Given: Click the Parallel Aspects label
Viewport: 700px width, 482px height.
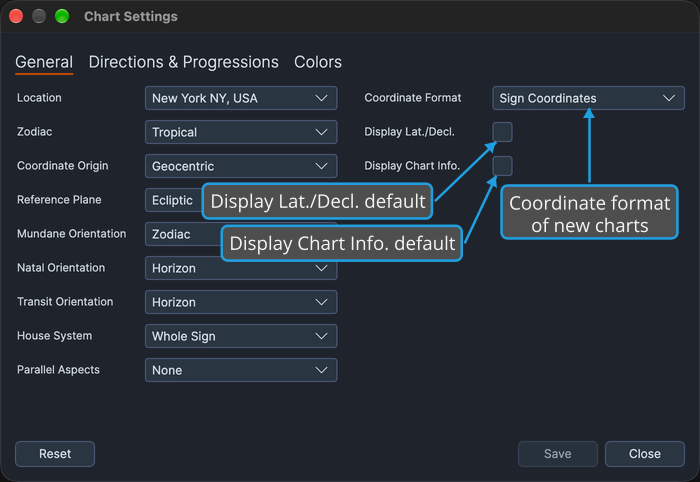Looking at the screenshot, I should click(x=58, y=370).
